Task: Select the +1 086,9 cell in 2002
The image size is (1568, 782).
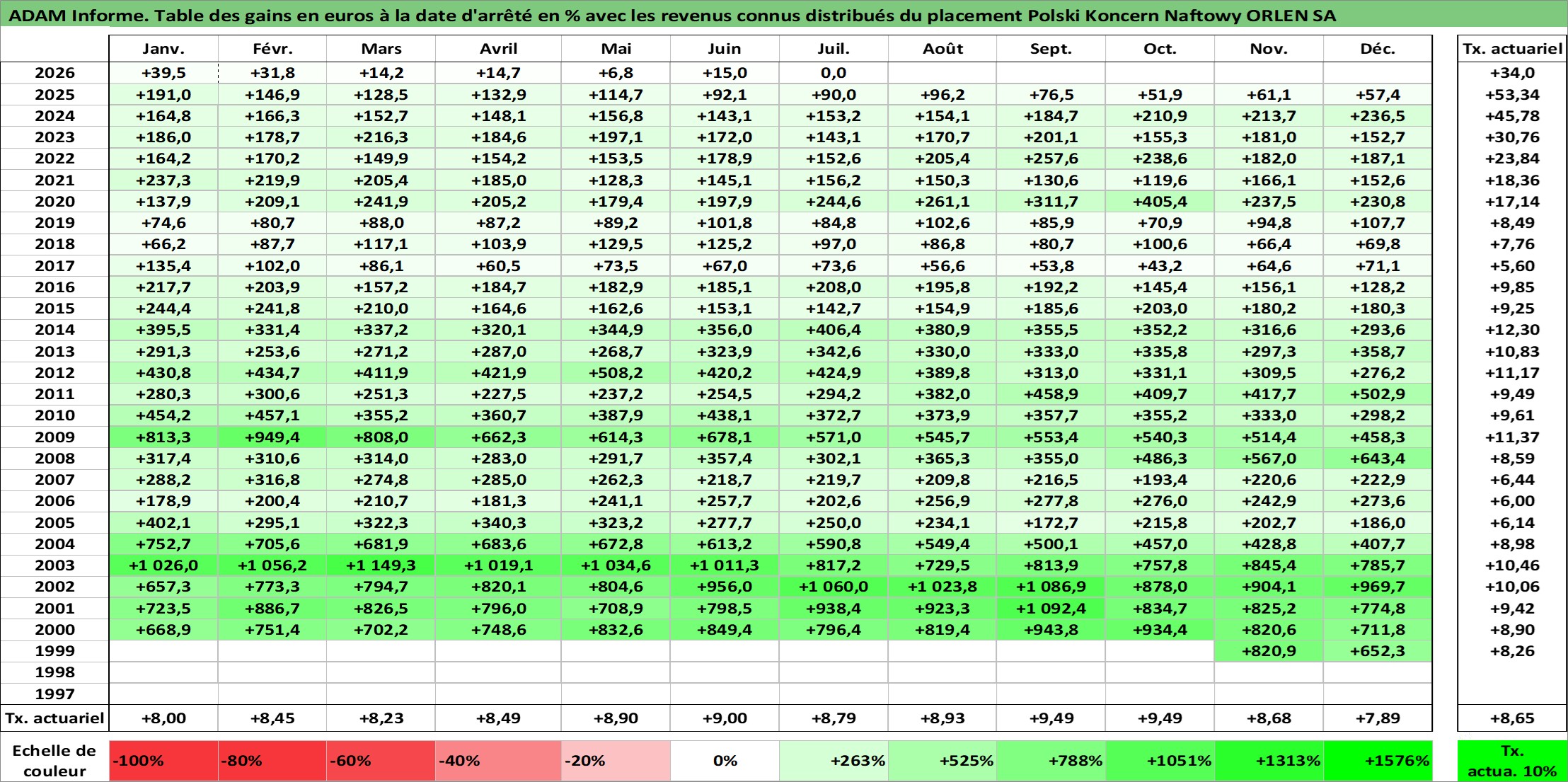Action: point(1051,586)
